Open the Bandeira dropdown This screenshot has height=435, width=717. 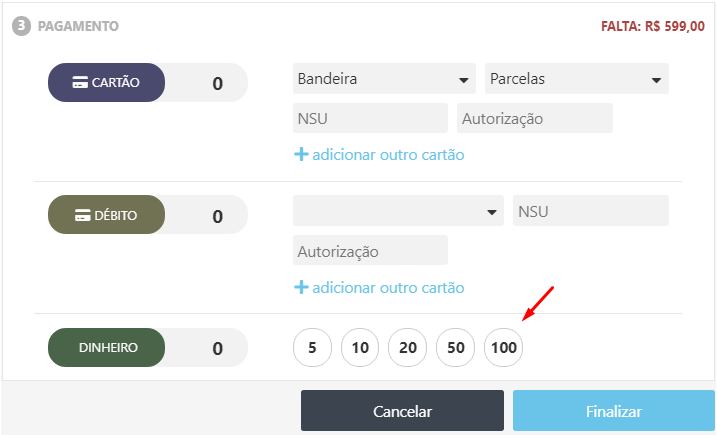384,79
